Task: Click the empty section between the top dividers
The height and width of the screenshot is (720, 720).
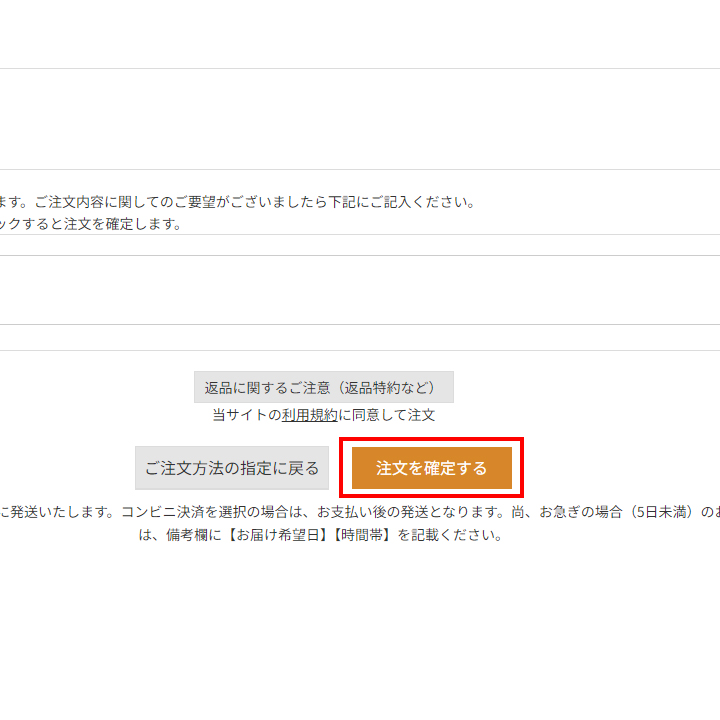Action: click(360, 118)
